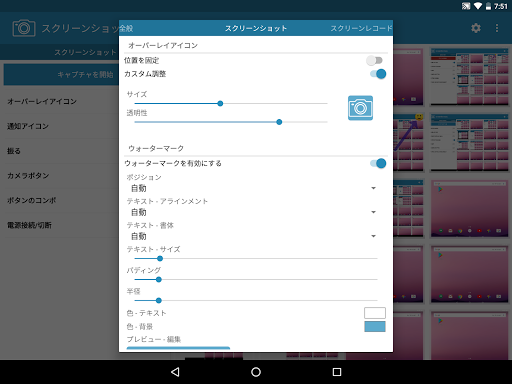Tap the 7:51 clock in the status bar
The image size is (512, 384).
coord(501,6)
